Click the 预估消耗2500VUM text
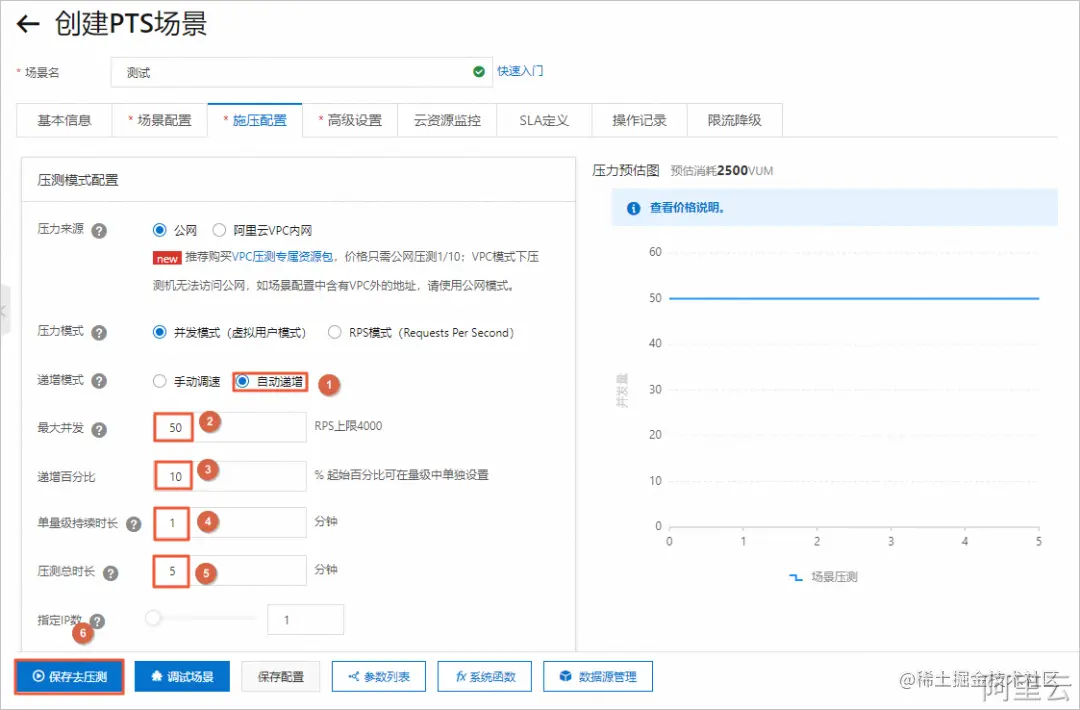The width and height of the screenshot is (1080, 710). (x=722, y=171)
